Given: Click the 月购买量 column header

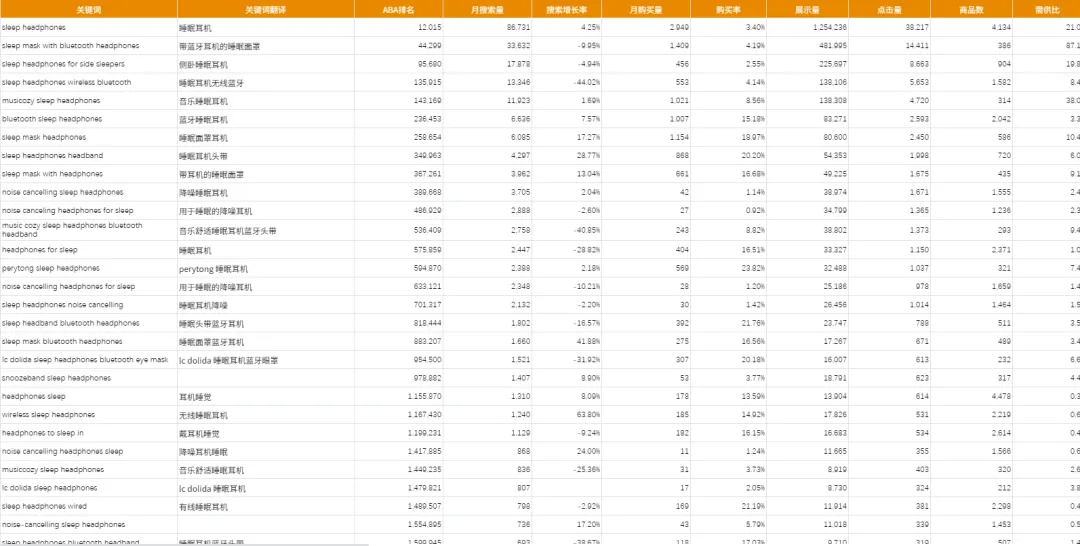Looking at the screenshot, I should pos(646,9).
